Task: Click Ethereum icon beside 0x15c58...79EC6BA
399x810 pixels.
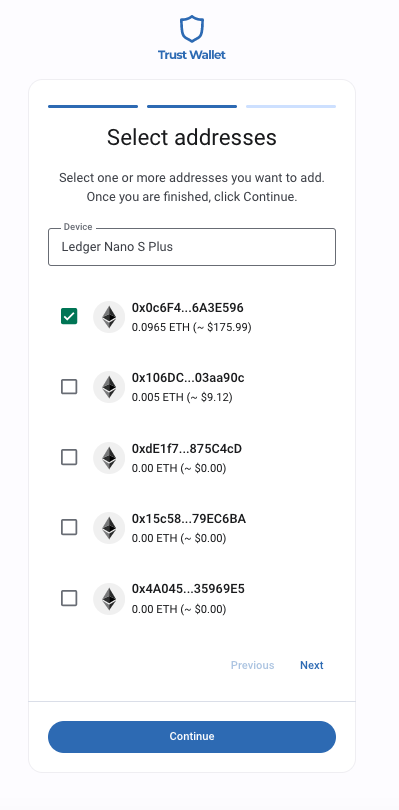Action: [109, 528]
